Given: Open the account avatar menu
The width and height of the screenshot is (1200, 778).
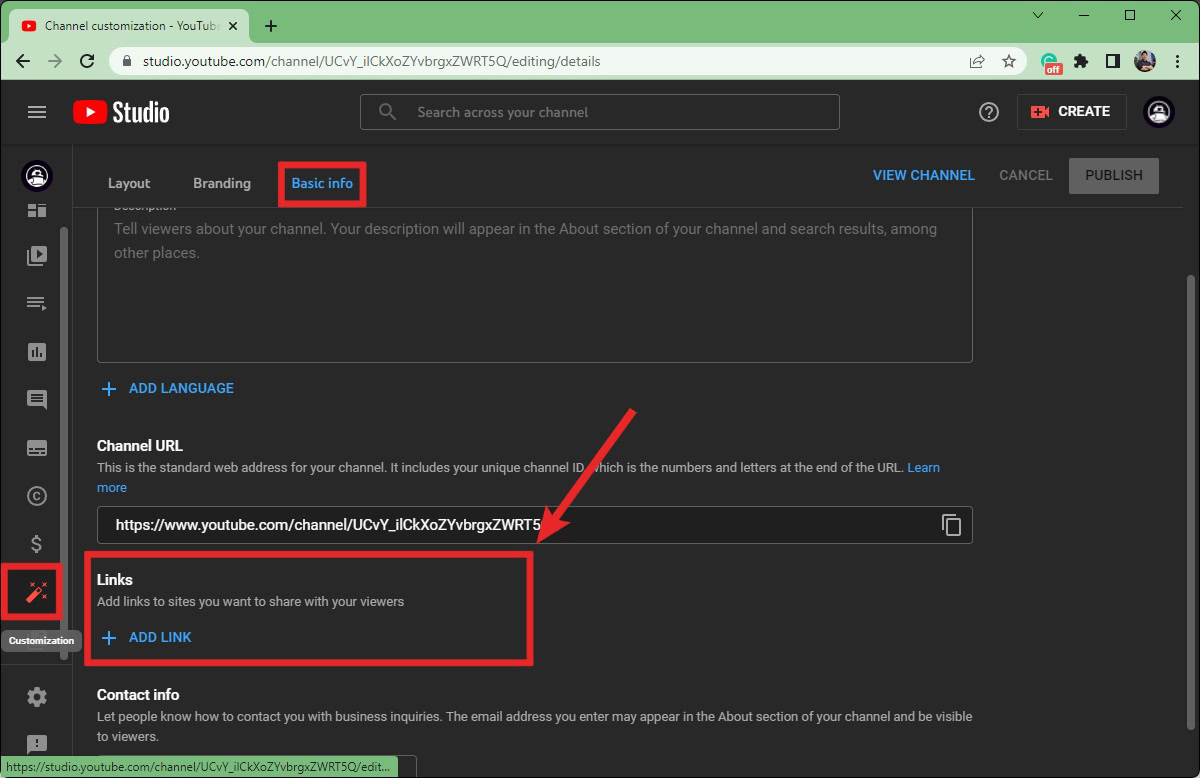Looking at the screenshot, I should click(1158, 112).
